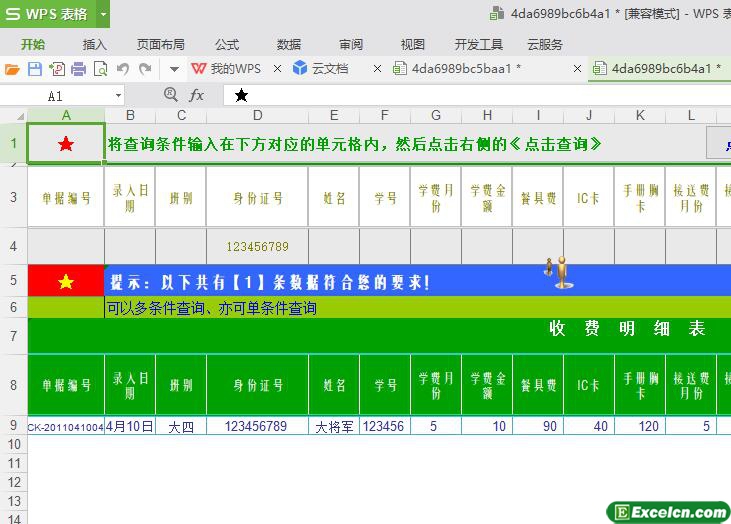Screen dimensions: 731x524
Task: Click the IC卡 value 40 in row 9
Action: pos(589,426)
